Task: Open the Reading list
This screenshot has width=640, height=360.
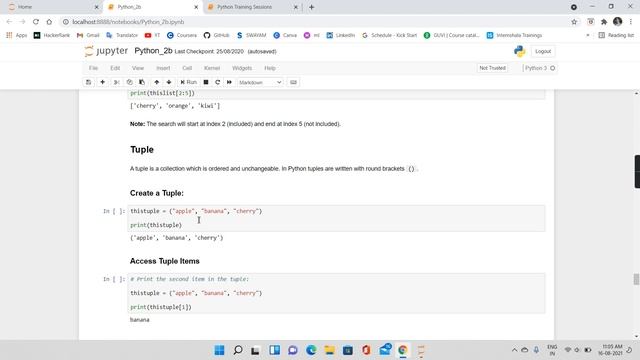Action: (616, 36)
